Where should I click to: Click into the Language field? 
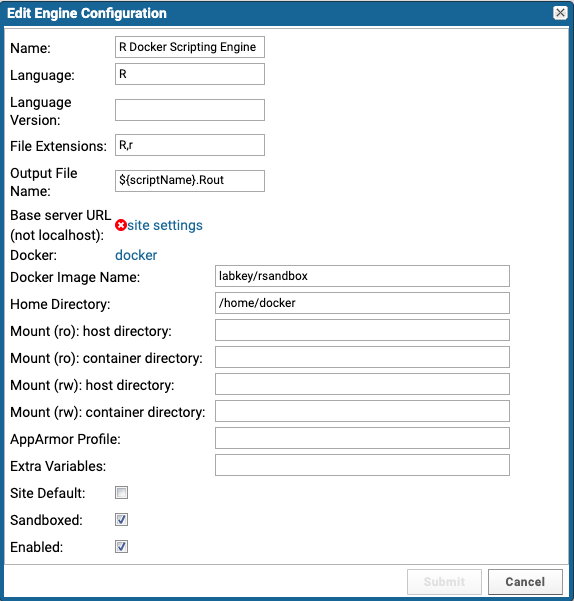click(190, 74)
